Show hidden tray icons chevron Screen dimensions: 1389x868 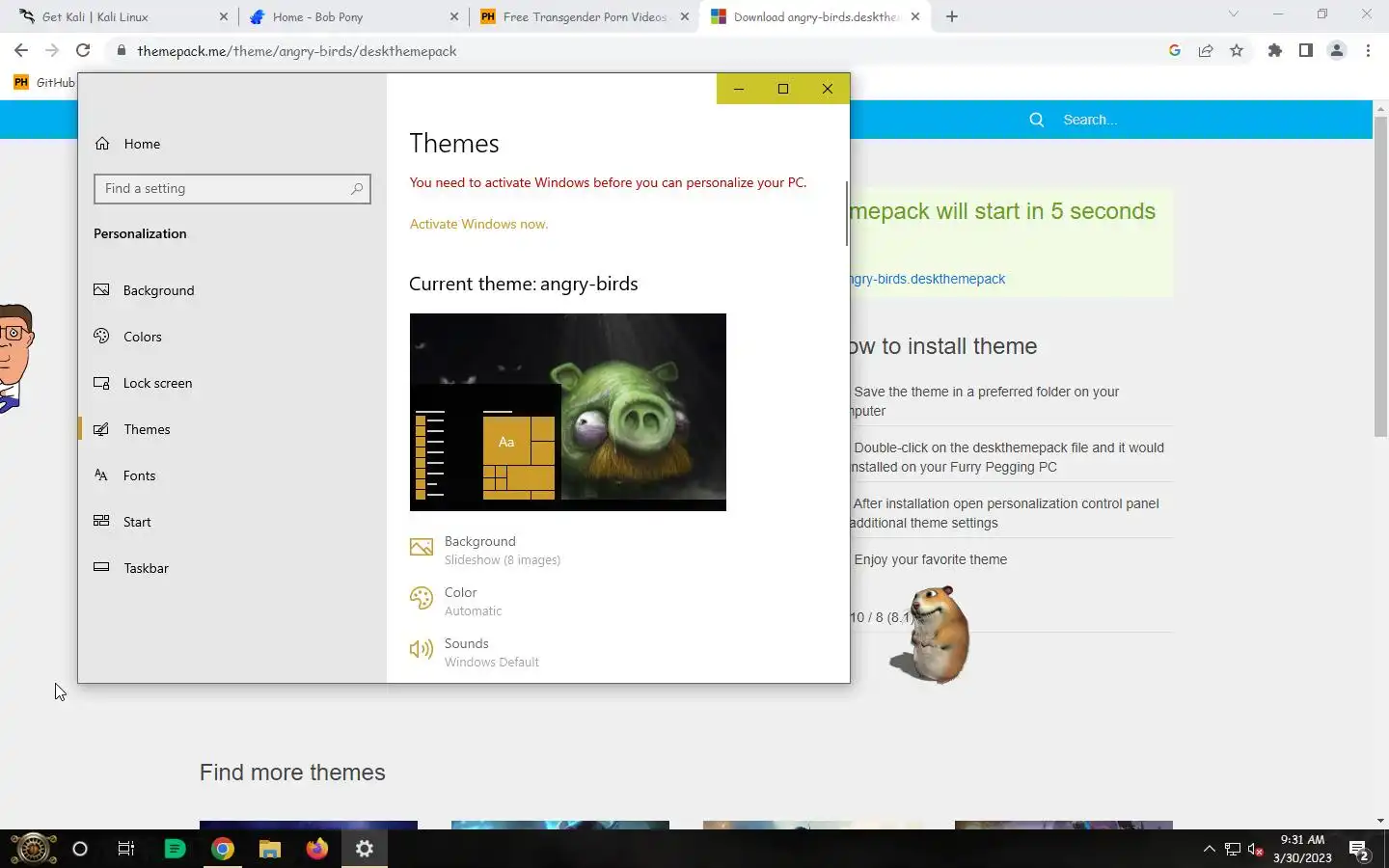(1209, 849)
